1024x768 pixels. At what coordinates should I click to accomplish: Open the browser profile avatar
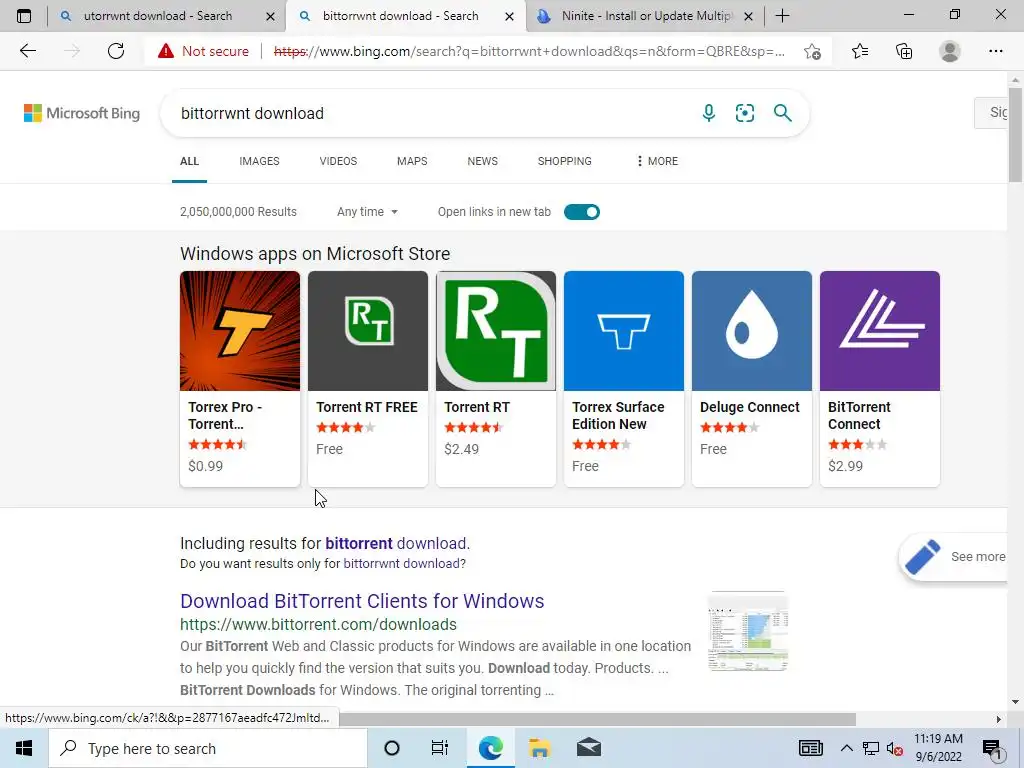(x=950, y=51)
